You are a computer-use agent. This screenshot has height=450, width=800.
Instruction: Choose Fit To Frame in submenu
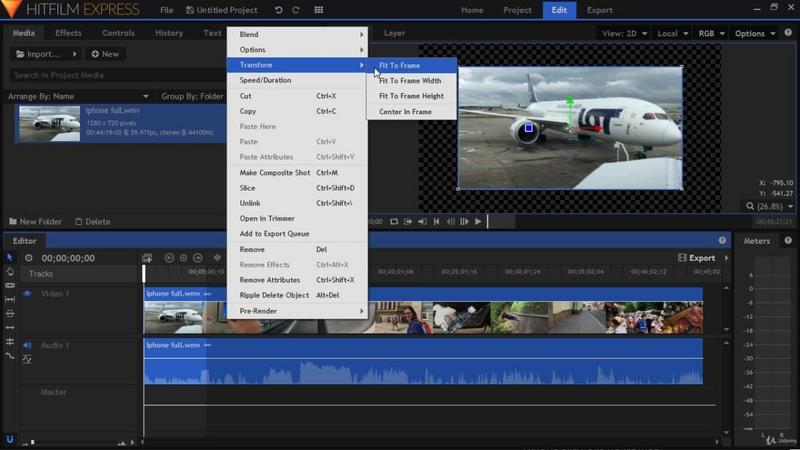411,65
